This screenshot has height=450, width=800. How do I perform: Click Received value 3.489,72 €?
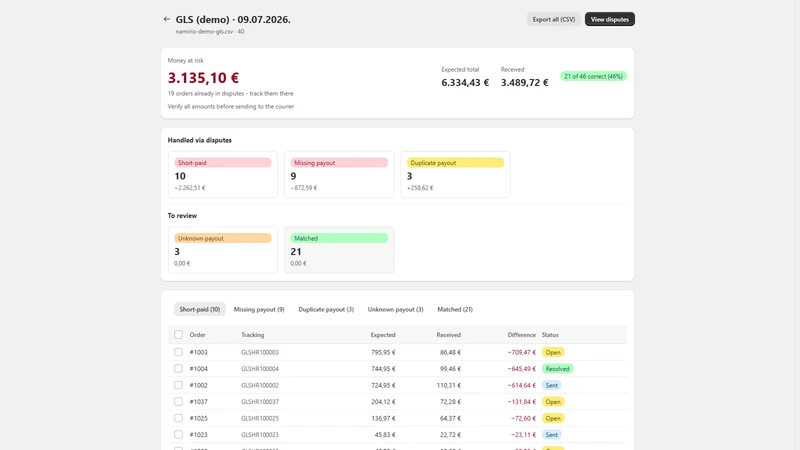pos(524,83)
